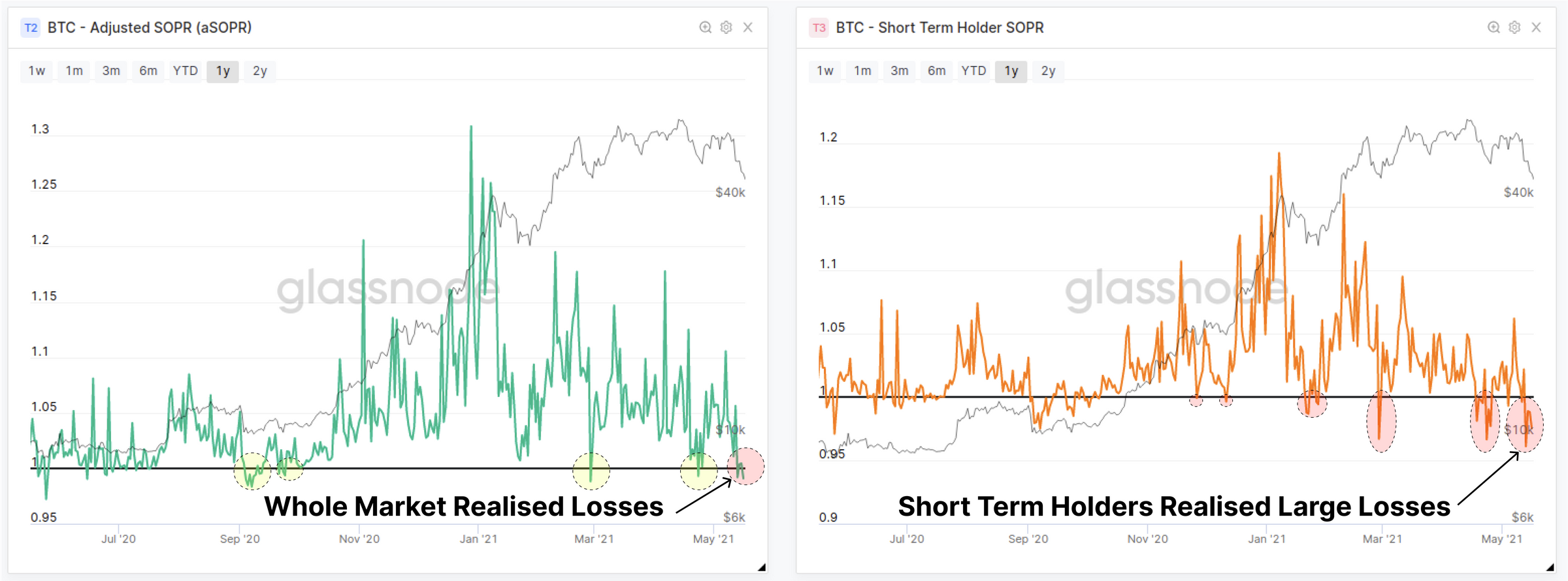Zoom the Short Term Holder SOPR chart
This screenshot has width=1568, height=581.
(x=1494, y=27)
